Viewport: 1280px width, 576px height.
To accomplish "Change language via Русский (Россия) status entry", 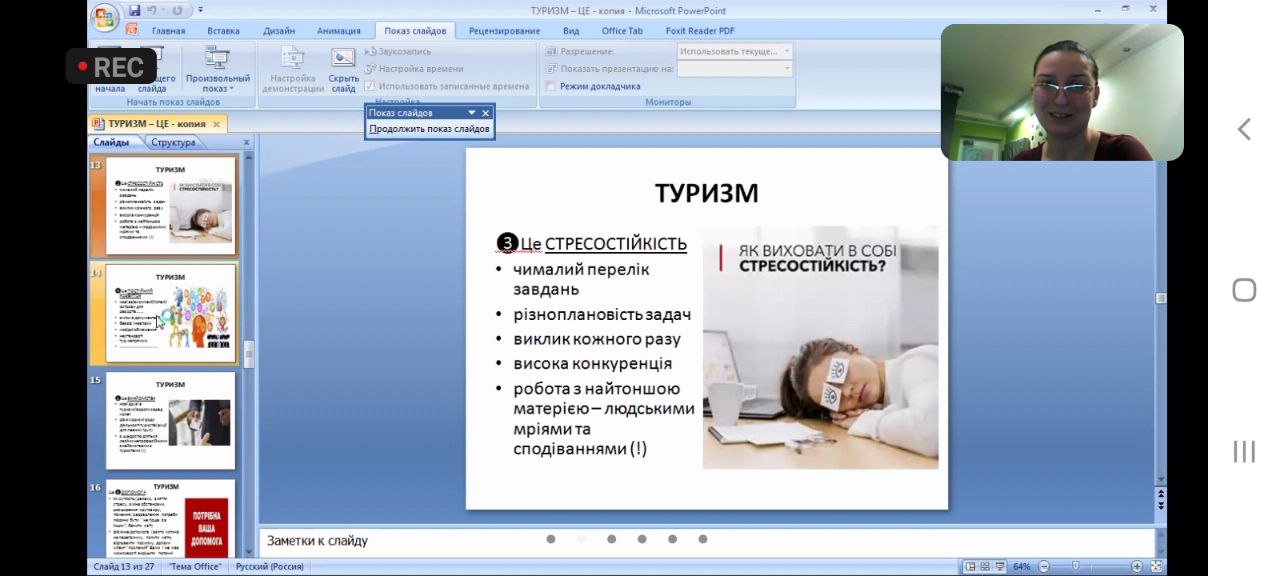I will click(x=271, y=566).
